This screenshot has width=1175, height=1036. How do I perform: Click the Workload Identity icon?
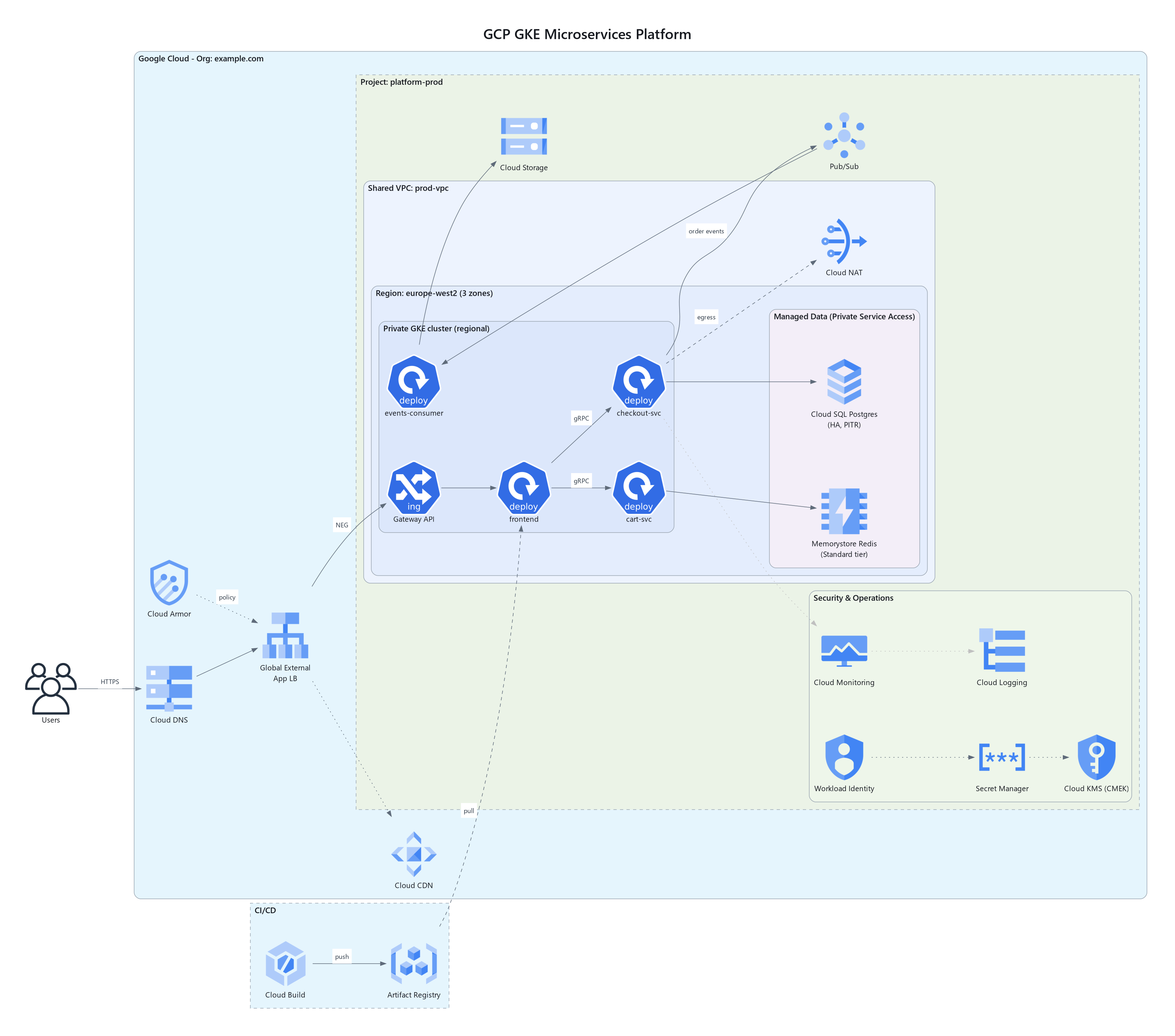point(844,757)
